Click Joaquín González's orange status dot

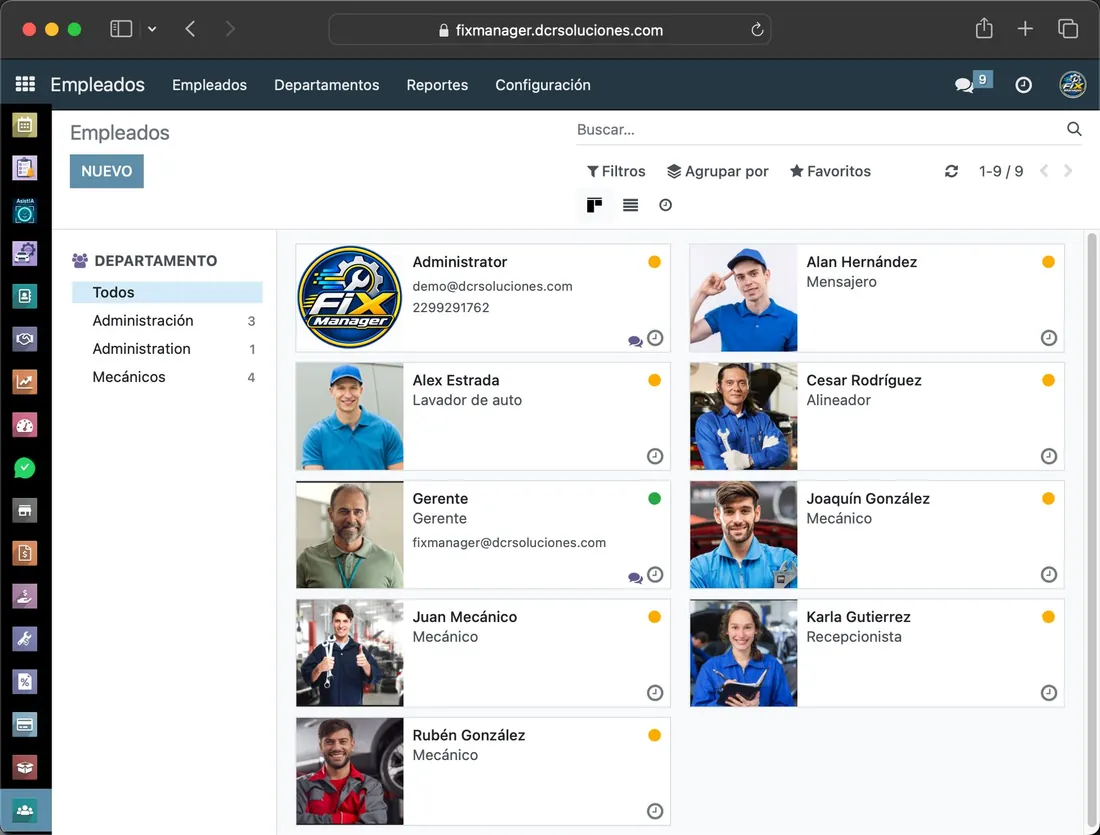(x=1048, y=498)
